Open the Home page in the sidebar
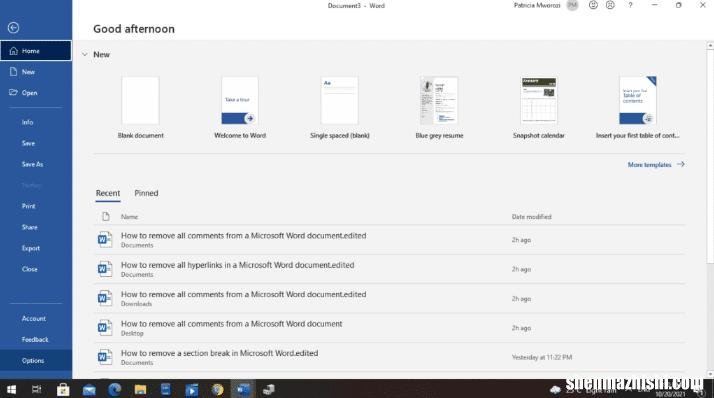The width and height of the screenshot is (714, 398). point(36,51)
